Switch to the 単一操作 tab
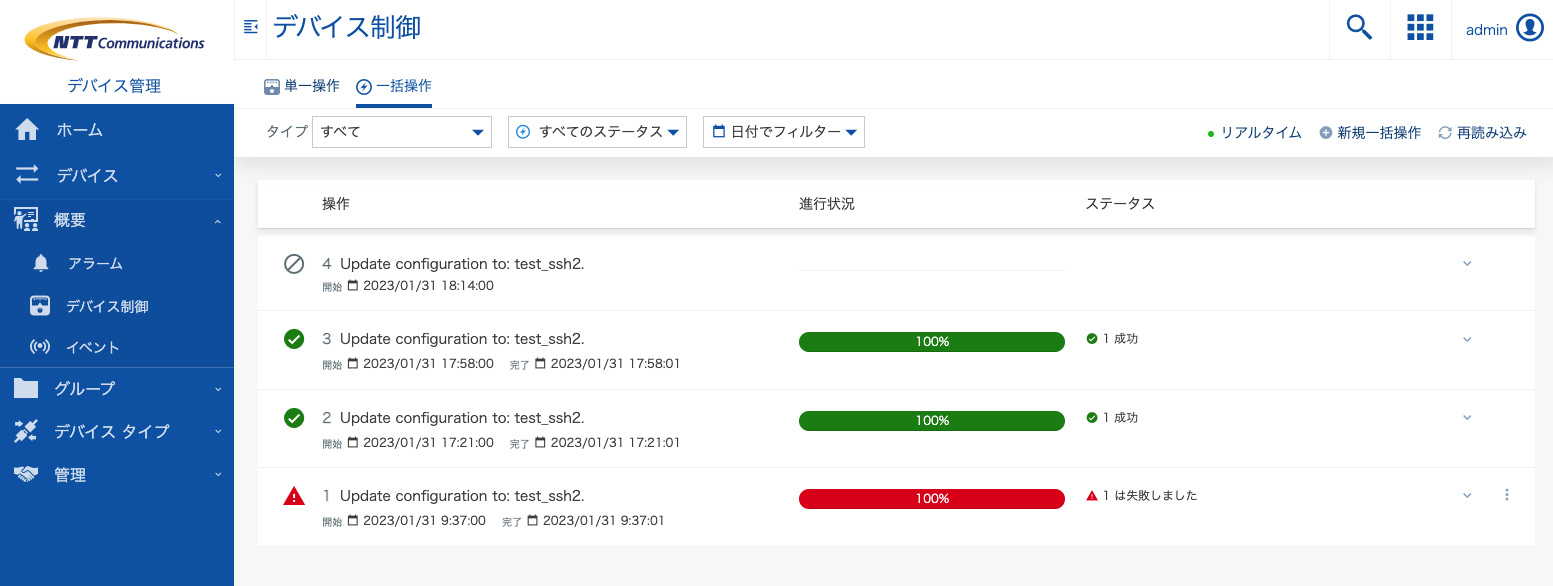 click(301, 87)
